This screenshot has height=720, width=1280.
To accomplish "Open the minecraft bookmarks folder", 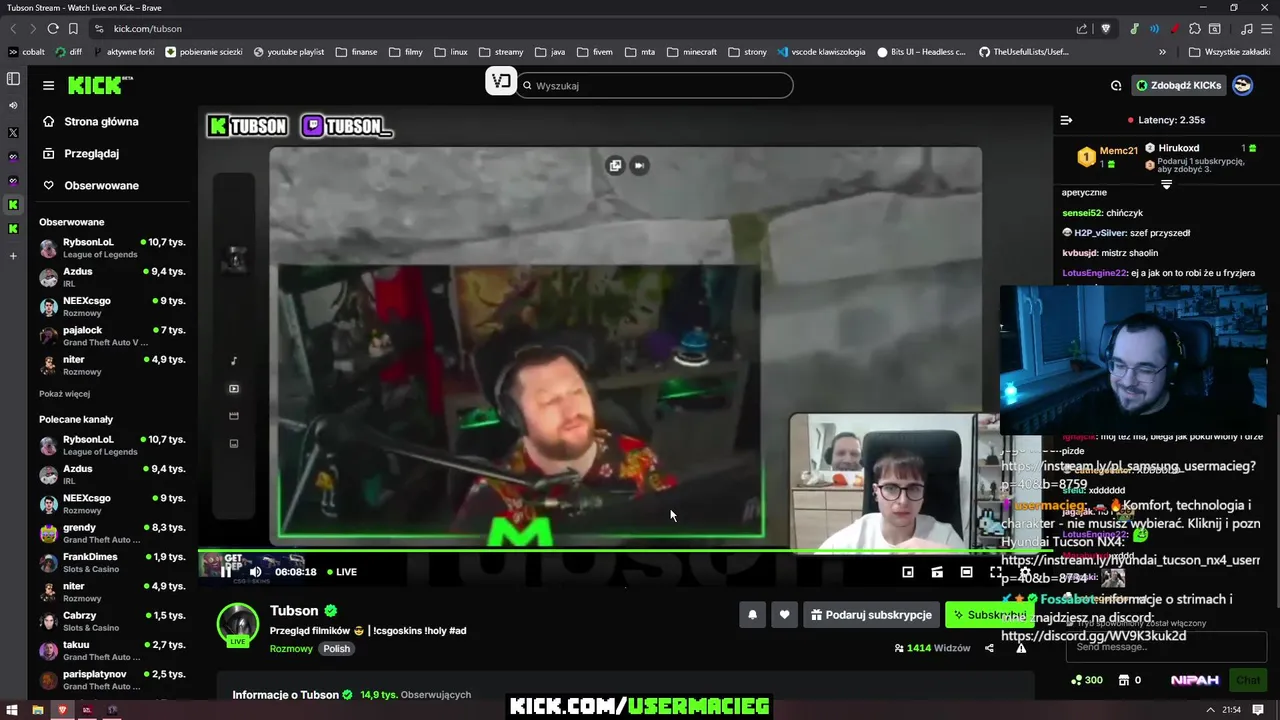I will point(691,52).
